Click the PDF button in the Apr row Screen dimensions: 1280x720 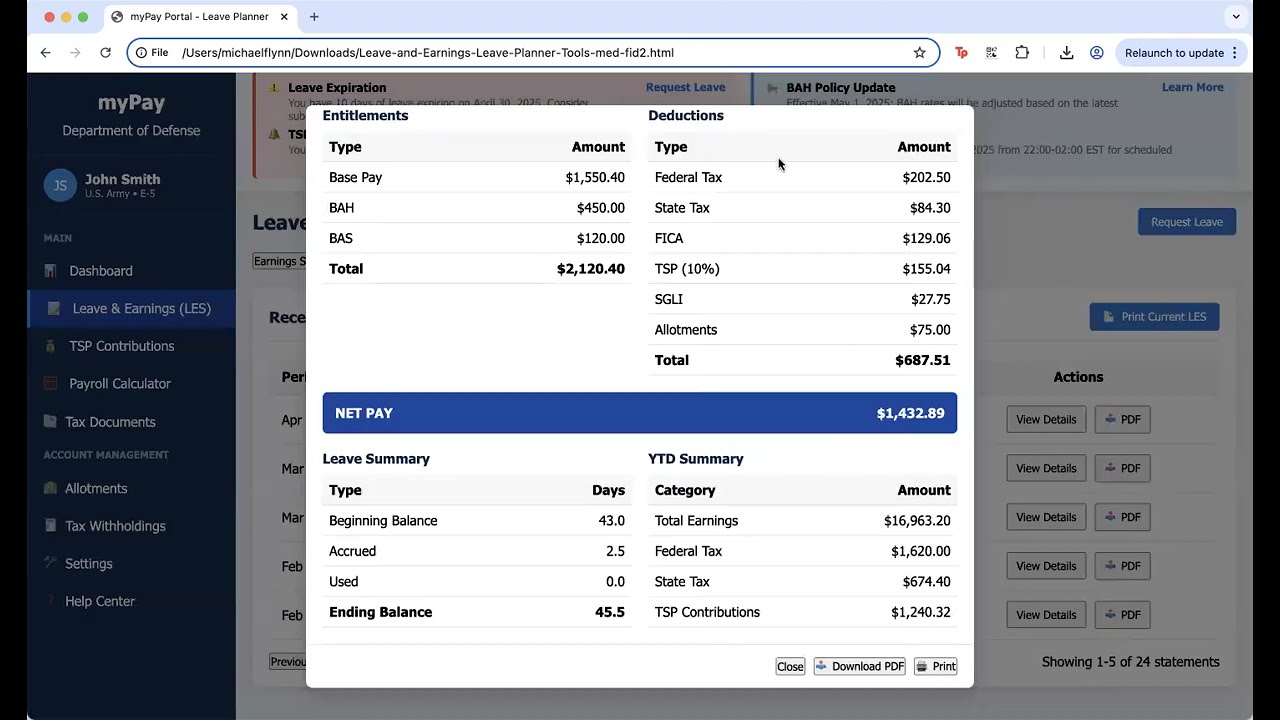tap(1122, 420)
